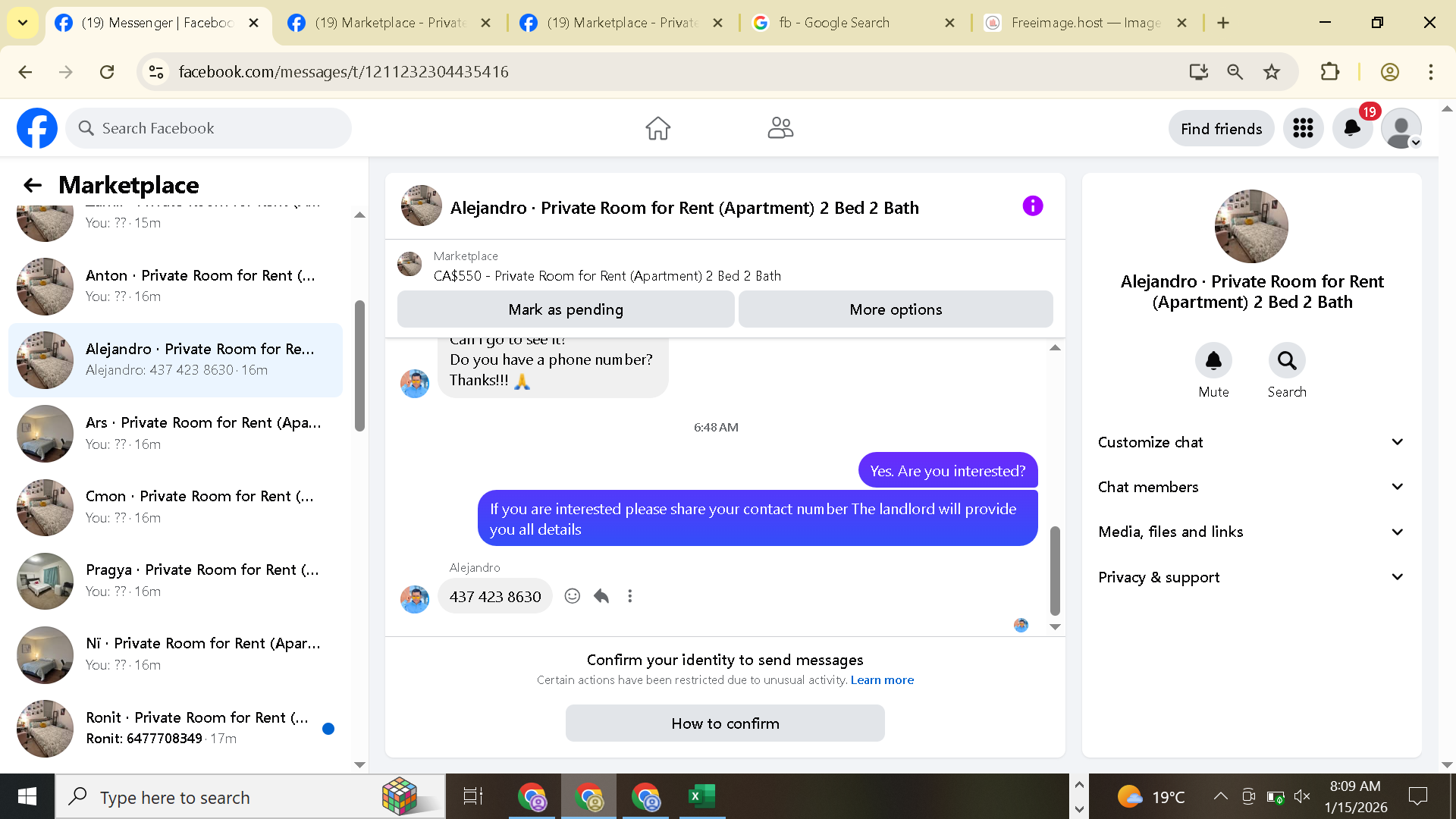Click the purple conversation info icon
The image size is (1456, 819).
coord(1032,206)
